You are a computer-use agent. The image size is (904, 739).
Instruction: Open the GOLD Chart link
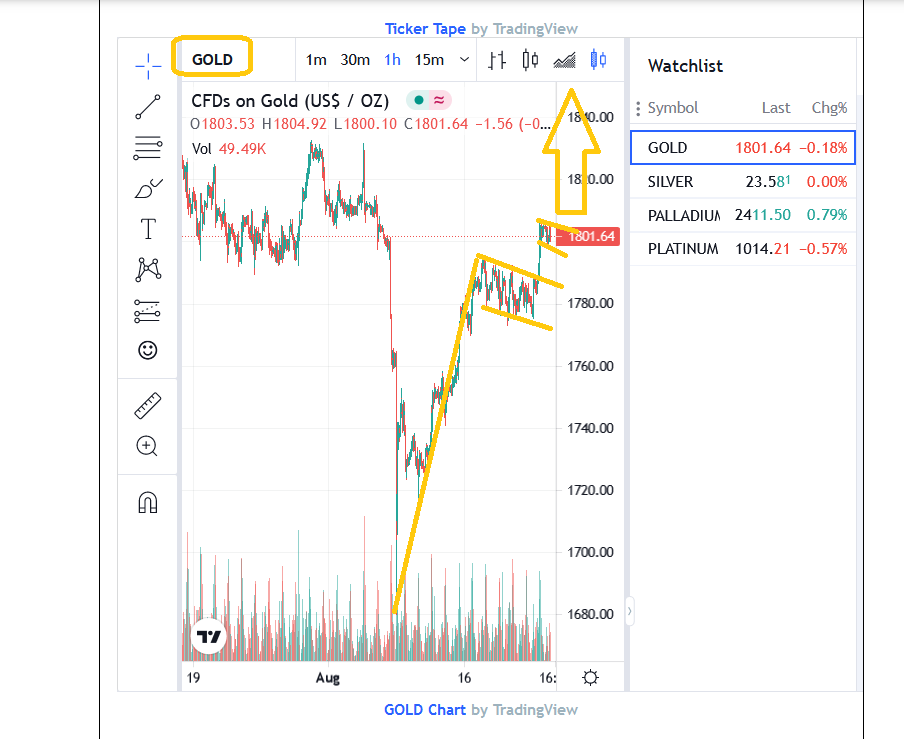(425, 710)
